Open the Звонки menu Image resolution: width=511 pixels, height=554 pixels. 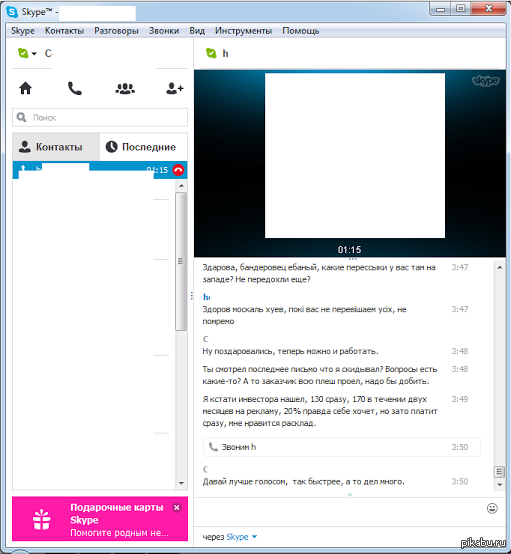tap(164, 31)
